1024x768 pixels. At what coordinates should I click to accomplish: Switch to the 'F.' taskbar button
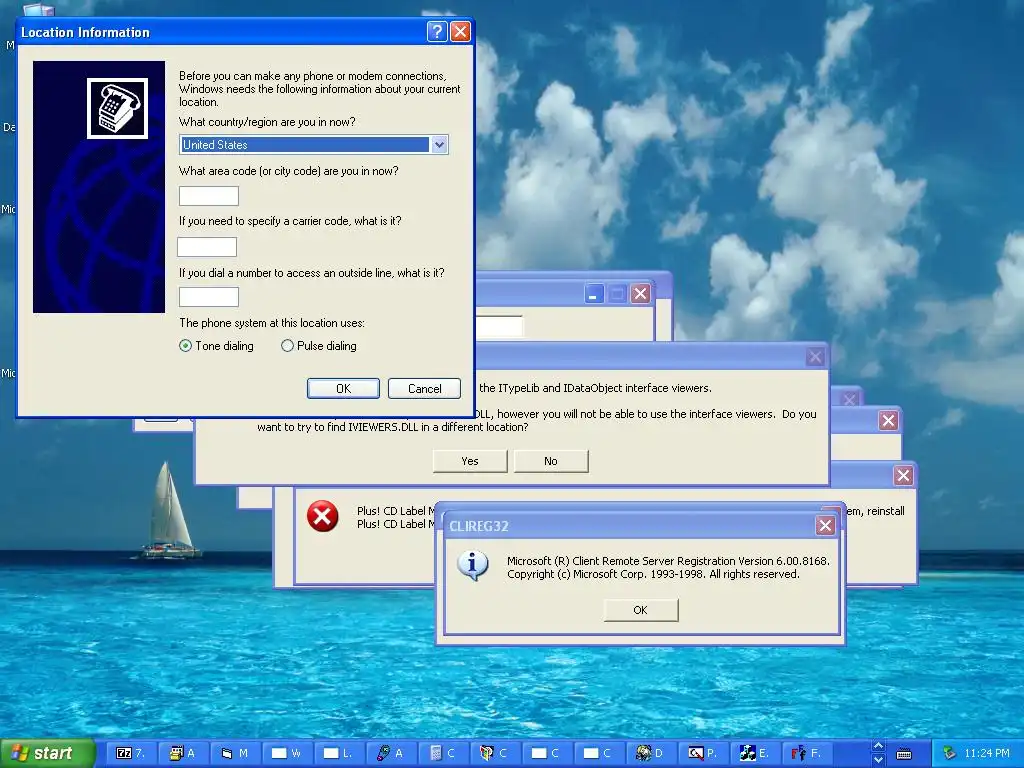click(806, 753)
